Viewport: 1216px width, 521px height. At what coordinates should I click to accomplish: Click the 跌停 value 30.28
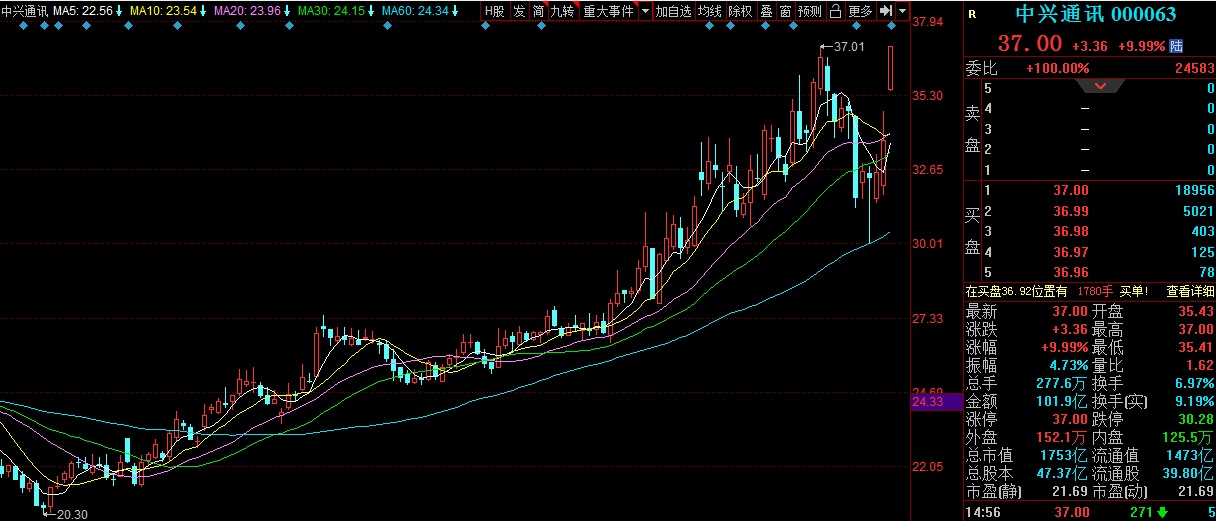(1196, 419)
